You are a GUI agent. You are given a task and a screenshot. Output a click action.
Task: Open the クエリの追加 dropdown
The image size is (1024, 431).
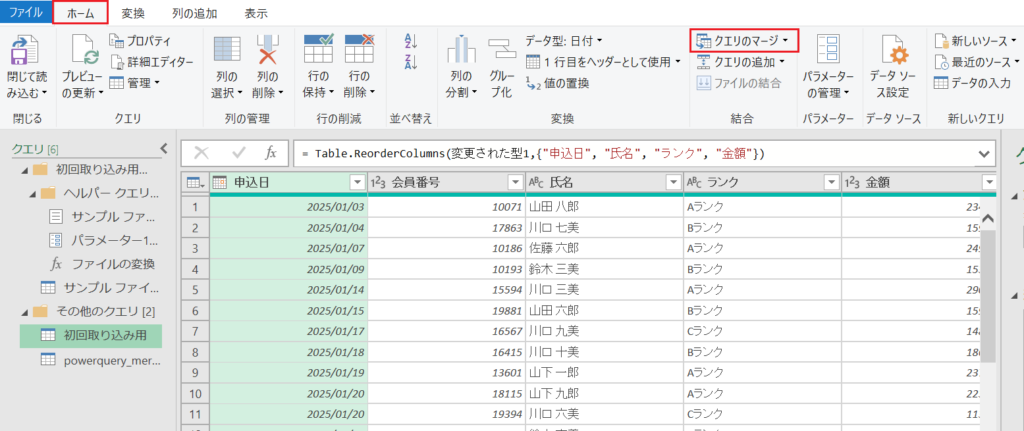coord(741,62)
